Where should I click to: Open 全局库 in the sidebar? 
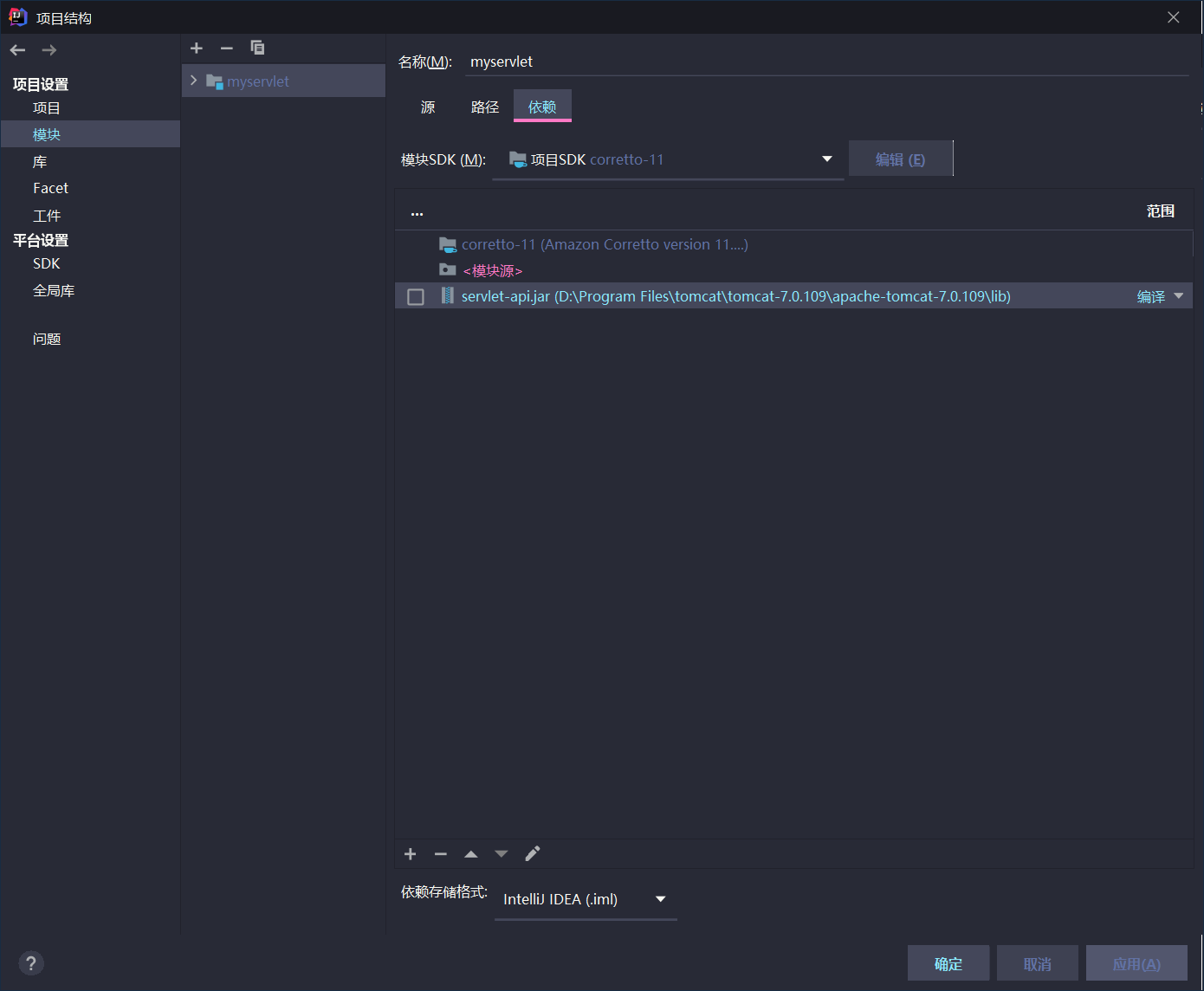coord(54,291)
